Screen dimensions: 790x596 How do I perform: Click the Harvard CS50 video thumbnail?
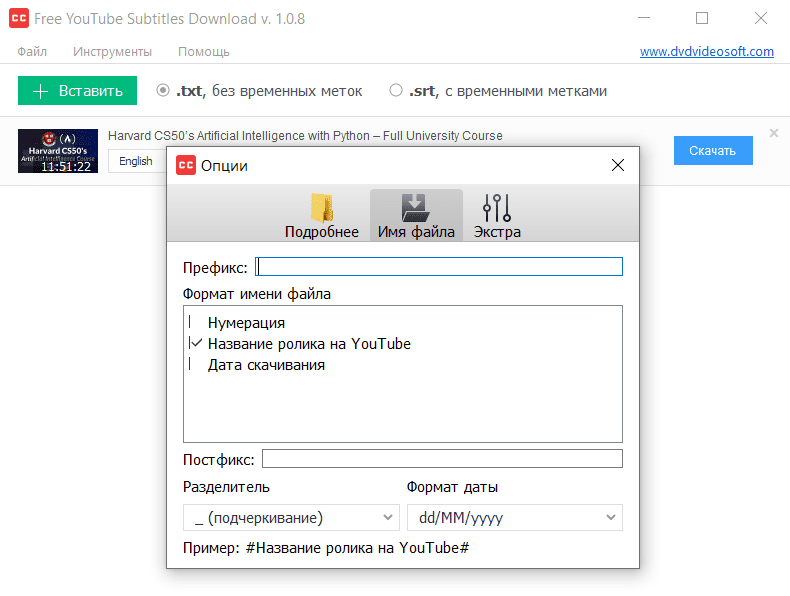(58, 151)
